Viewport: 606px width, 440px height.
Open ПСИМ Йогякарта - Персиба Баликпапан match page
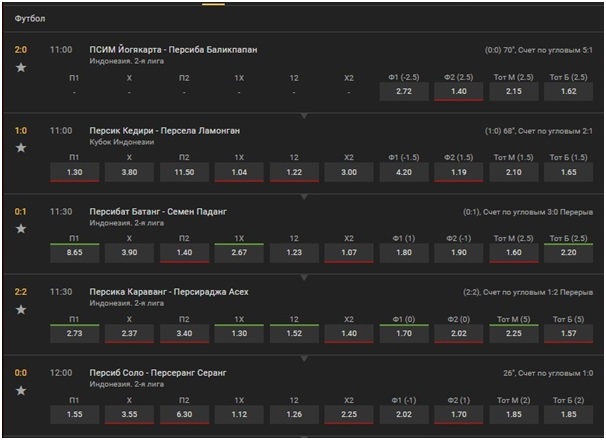point(173,49)
